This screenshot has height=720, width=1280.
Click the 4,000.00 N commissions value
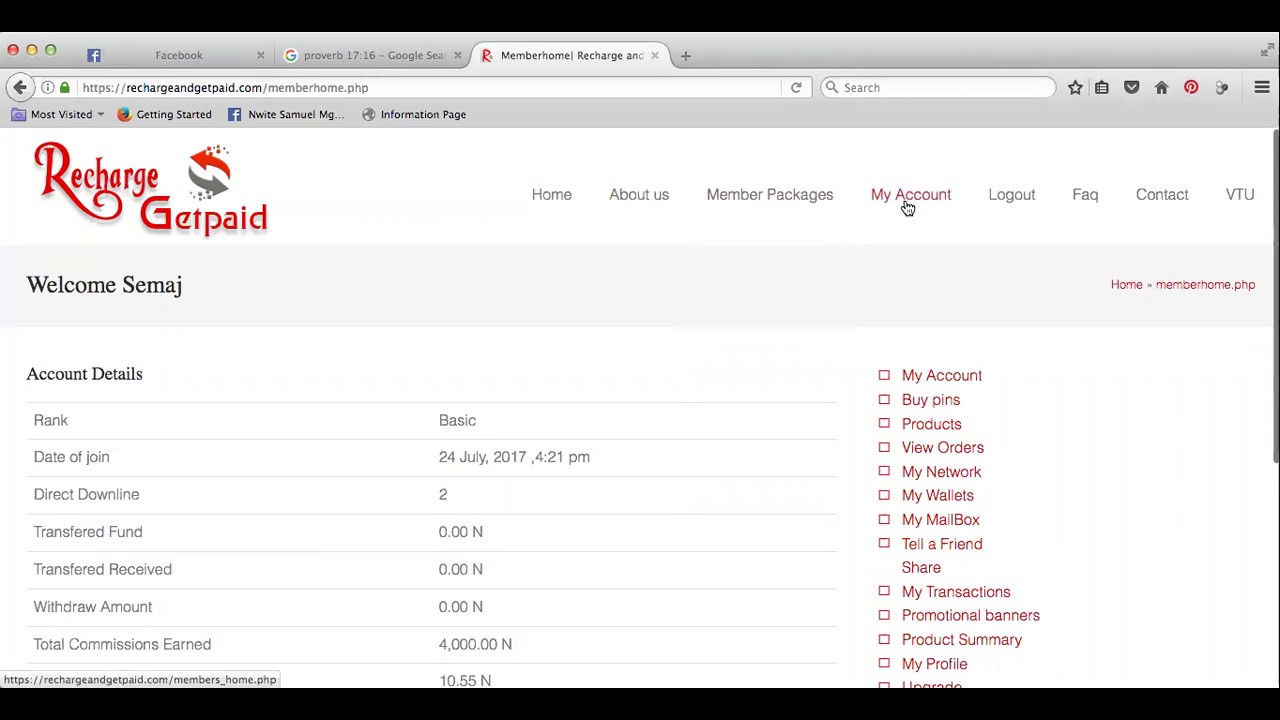tap(475, 644)
